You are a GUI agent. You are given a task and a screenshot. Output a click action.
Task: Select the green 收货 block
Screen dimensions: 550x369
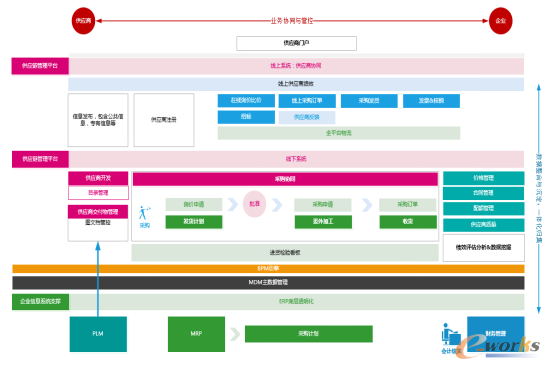pos(408,222)
